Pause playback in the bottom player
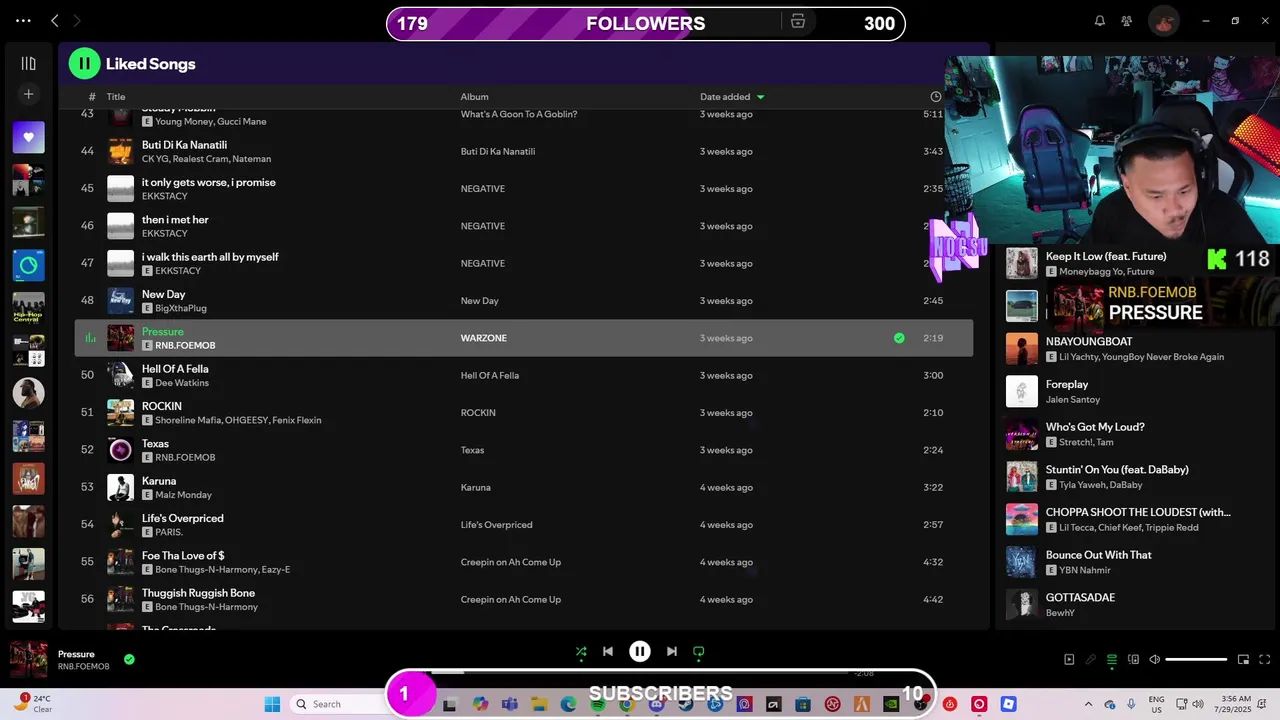This screenshot has width=1280, height=720. click(640, 651)
